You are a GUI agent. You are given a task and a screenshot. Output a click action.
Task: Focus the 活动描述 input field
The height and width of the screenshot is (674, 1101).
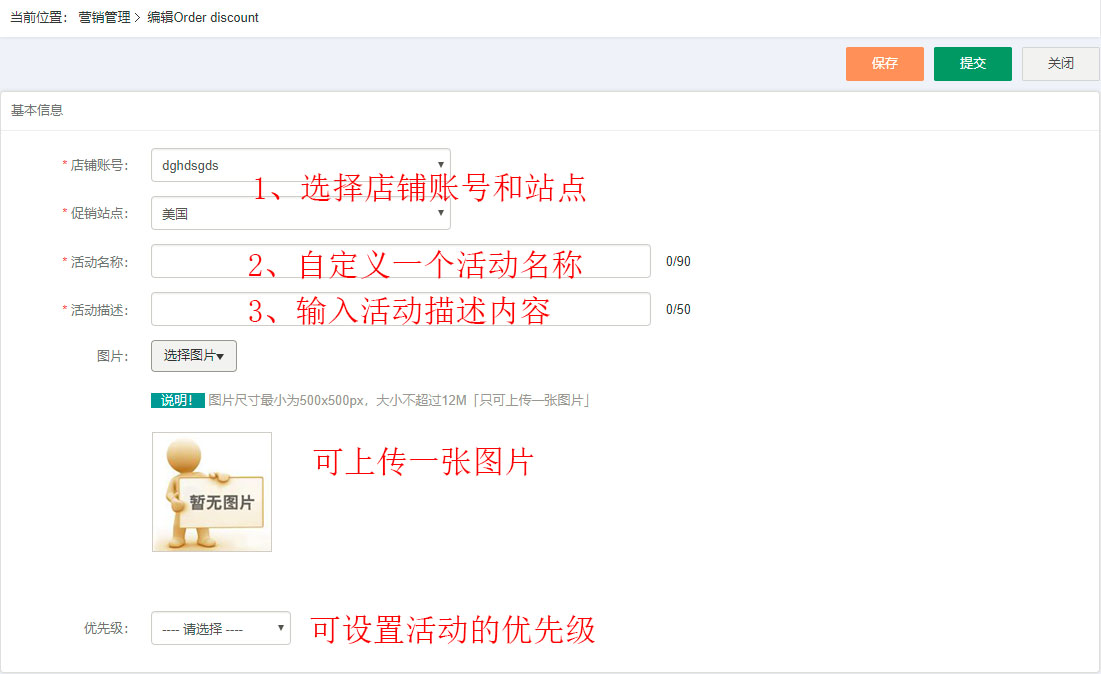401,309
